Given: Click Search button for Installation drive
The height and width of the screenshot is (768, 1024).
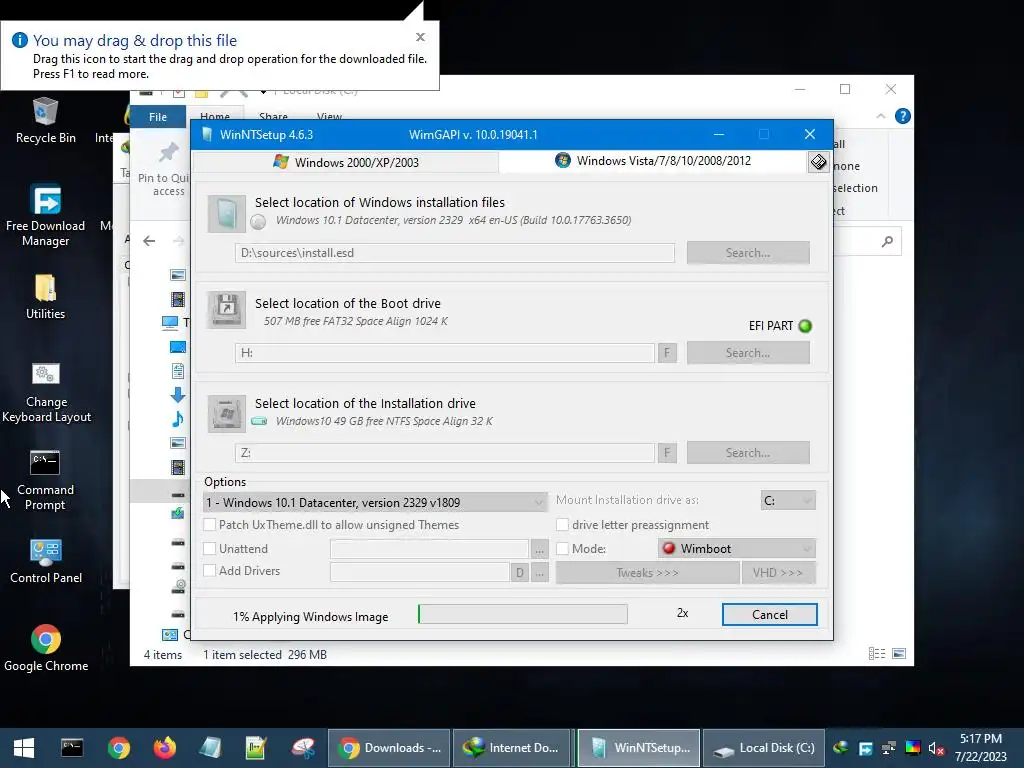Looking at the screenshot, I should click(x=748, y=453).
